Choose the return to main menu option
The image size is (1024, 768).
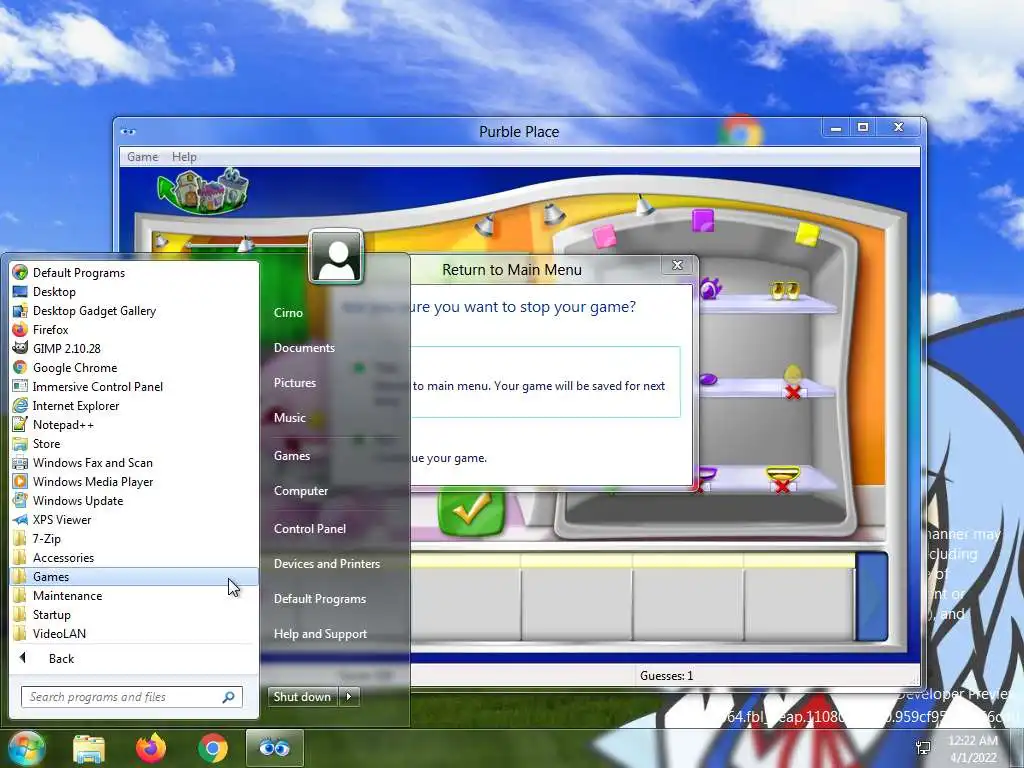545,382
